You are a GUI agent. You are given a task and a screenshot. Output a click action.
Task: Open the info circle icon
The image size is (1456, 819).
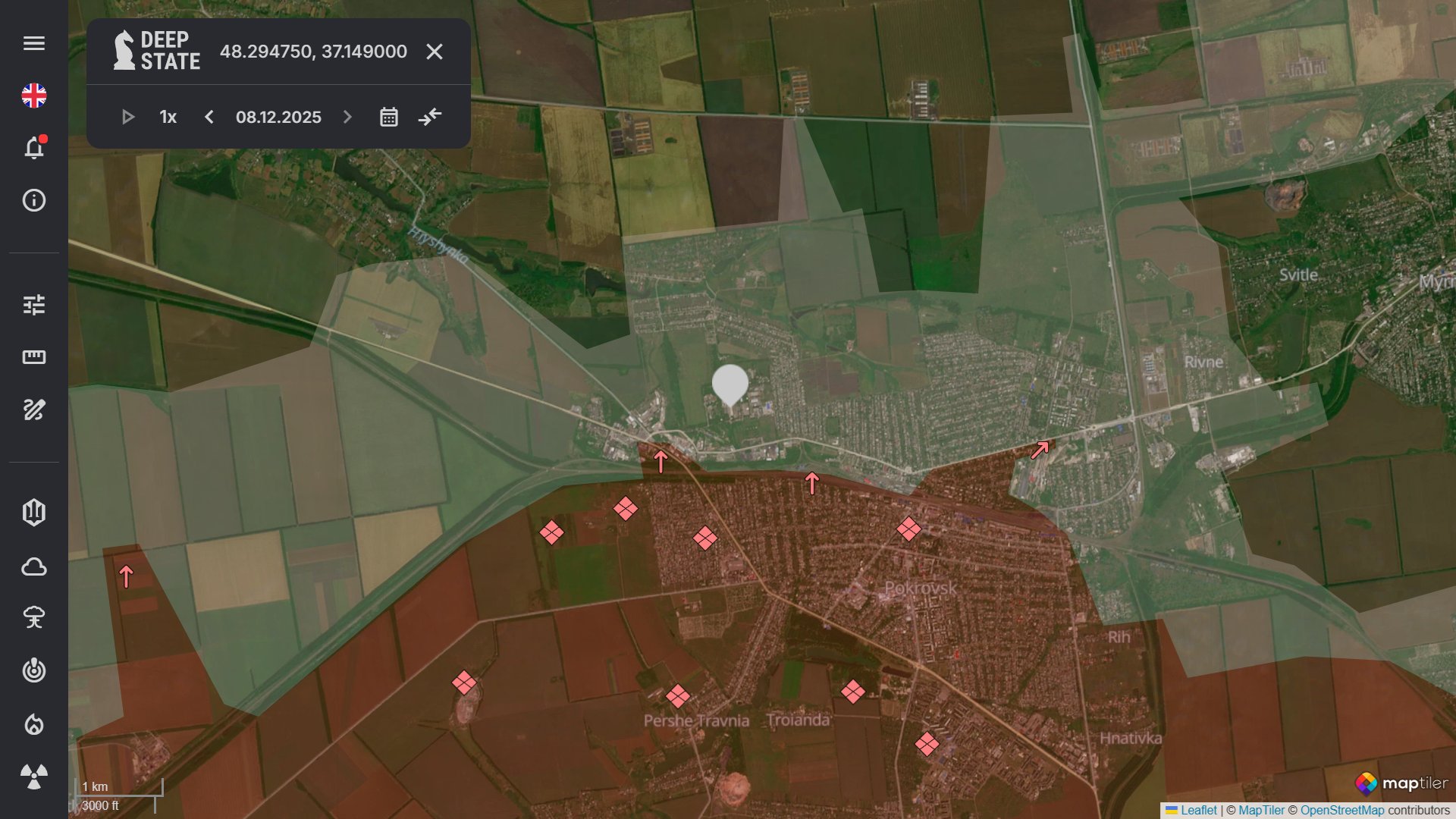[x=34, y=200]
